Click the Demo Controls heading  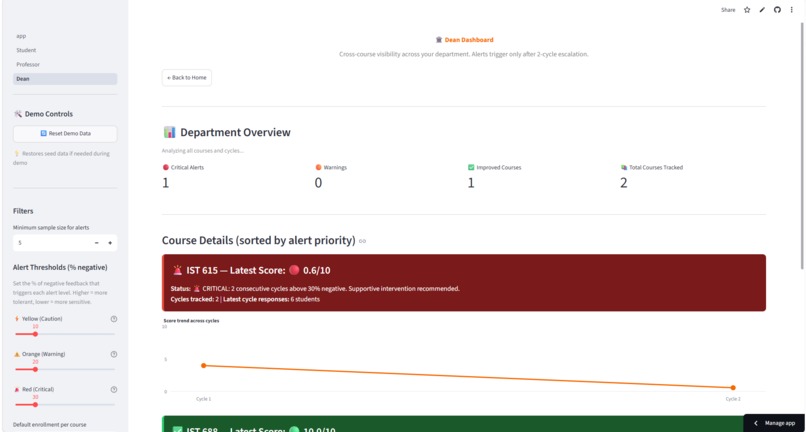[44, 114]
